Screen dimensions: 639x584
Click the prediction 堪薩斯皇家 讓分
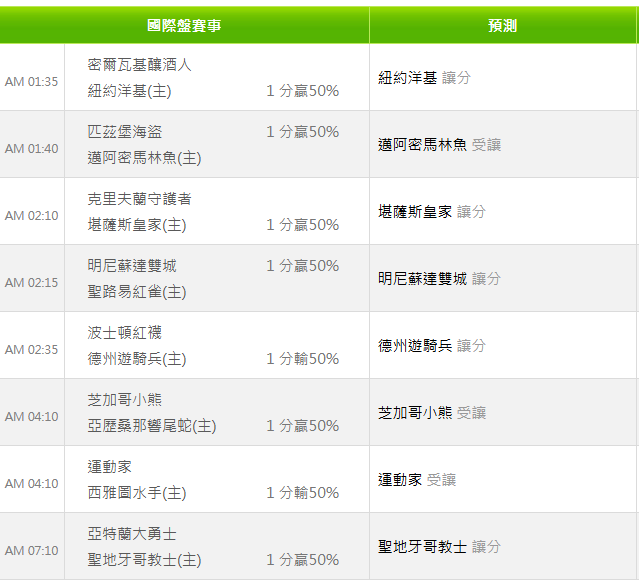432,212
